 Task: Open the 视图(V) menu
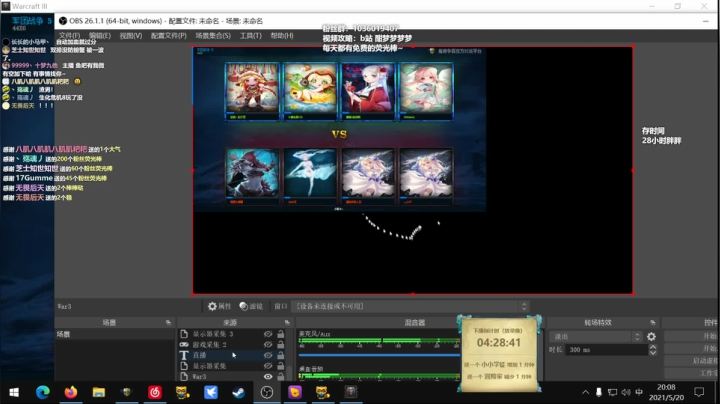pyautogui.click(x=131, y=36)
